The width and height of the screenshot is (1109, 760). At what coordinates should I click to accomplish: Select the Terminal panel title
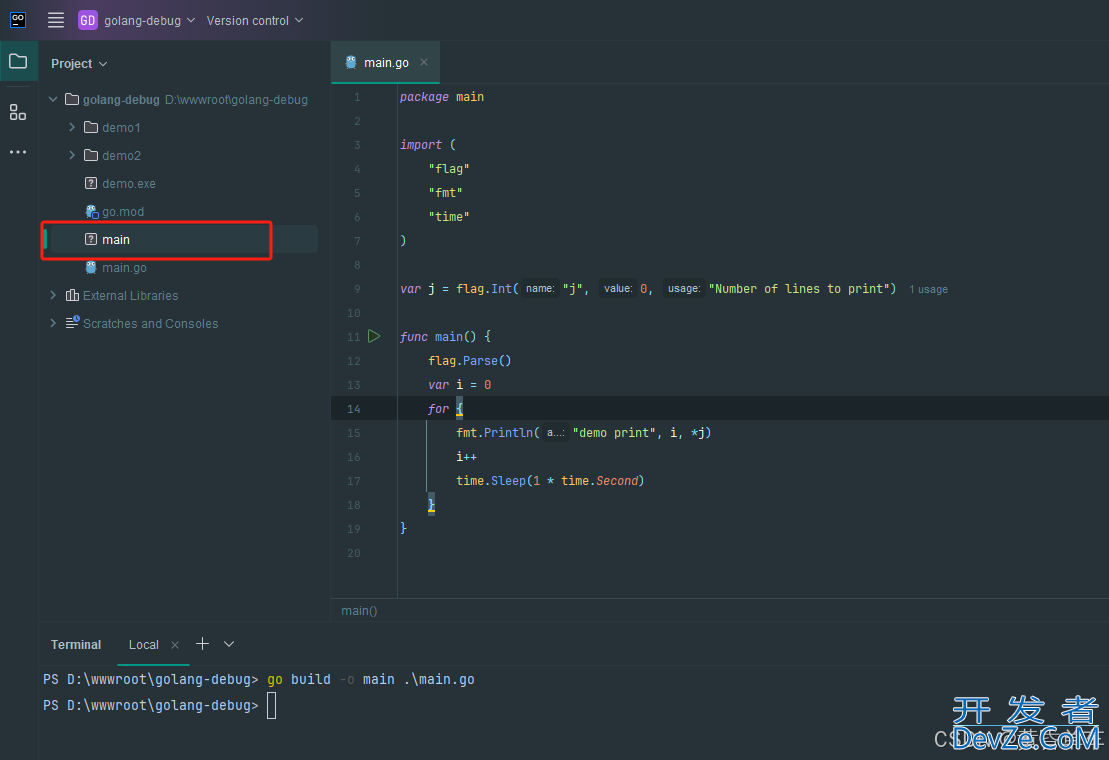76,645
